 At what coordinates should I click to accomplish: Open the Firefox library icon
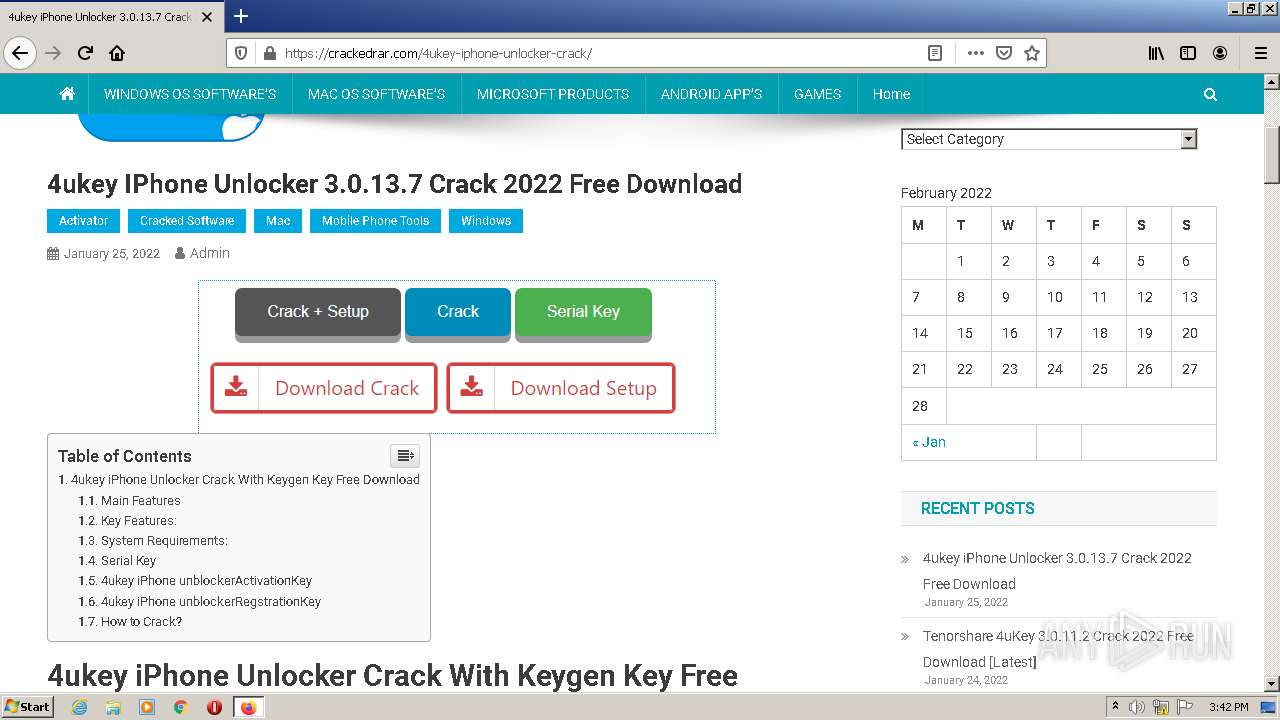coord(1156,53)
